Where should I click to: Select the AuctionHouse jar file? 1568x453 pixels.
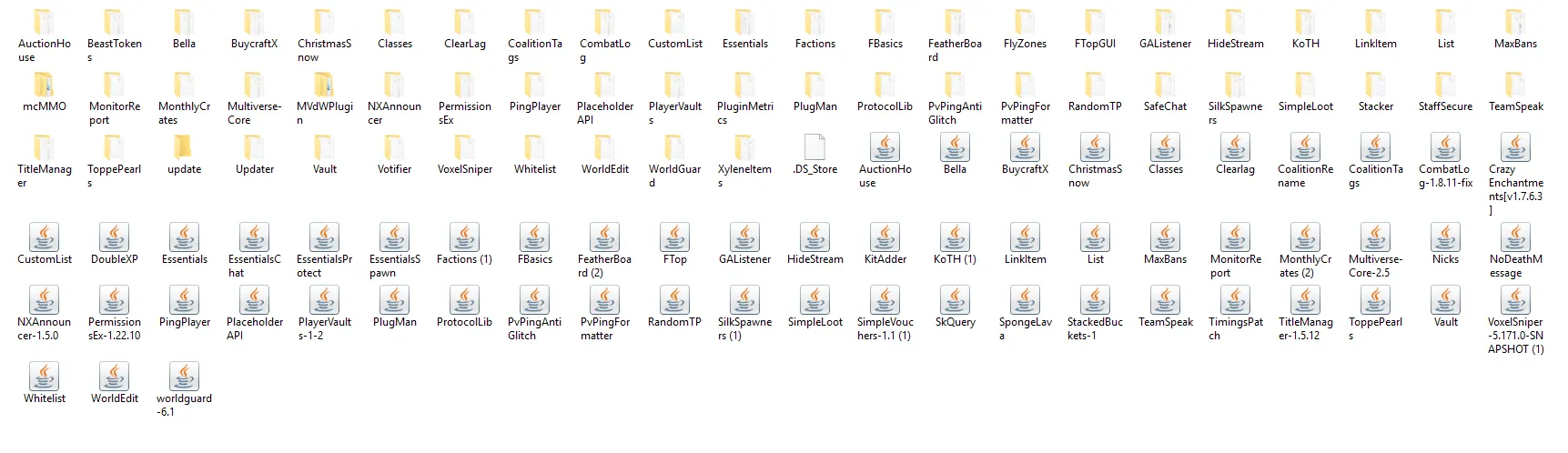[885, 161]
